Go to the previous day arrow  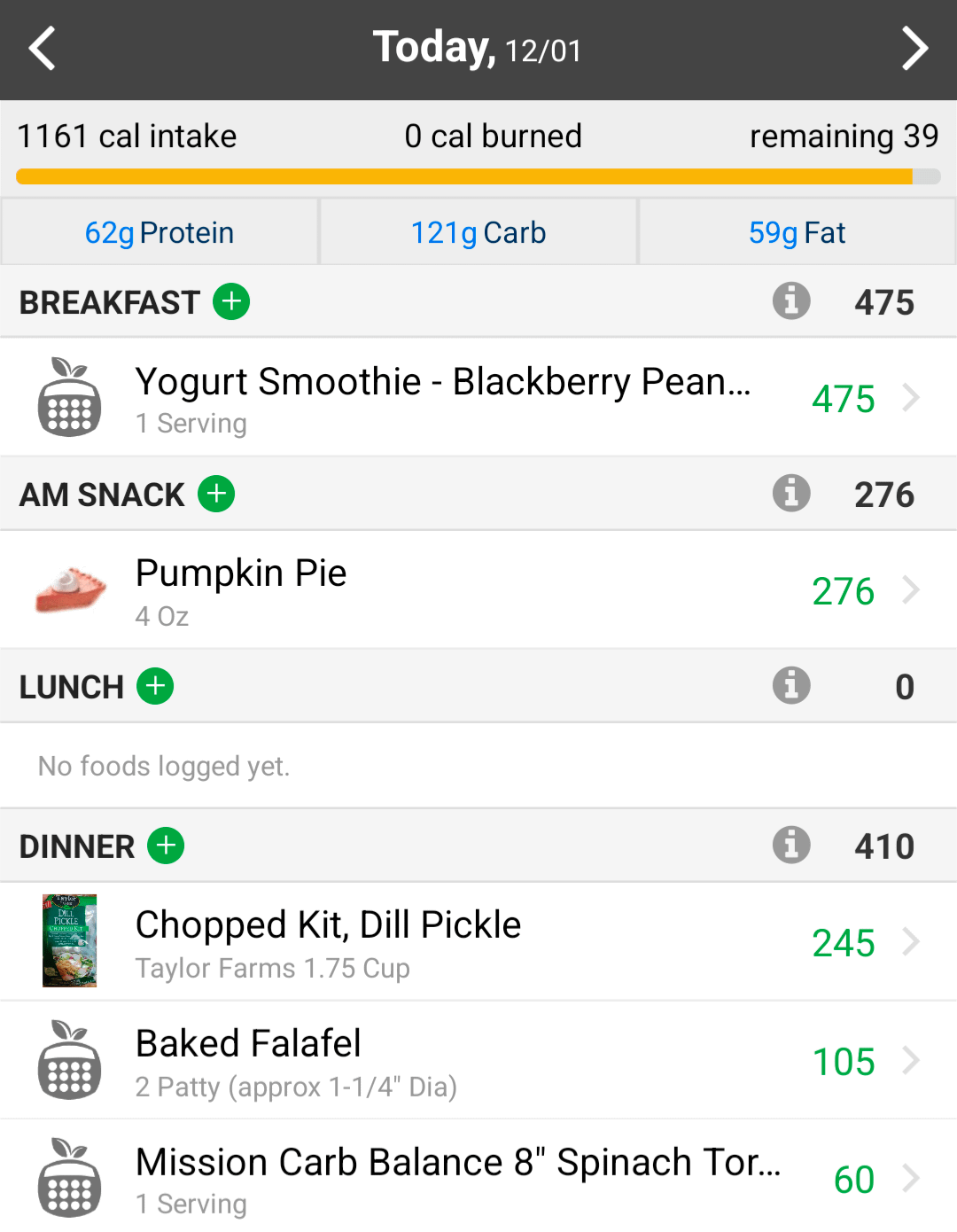(x=43, y=48)
